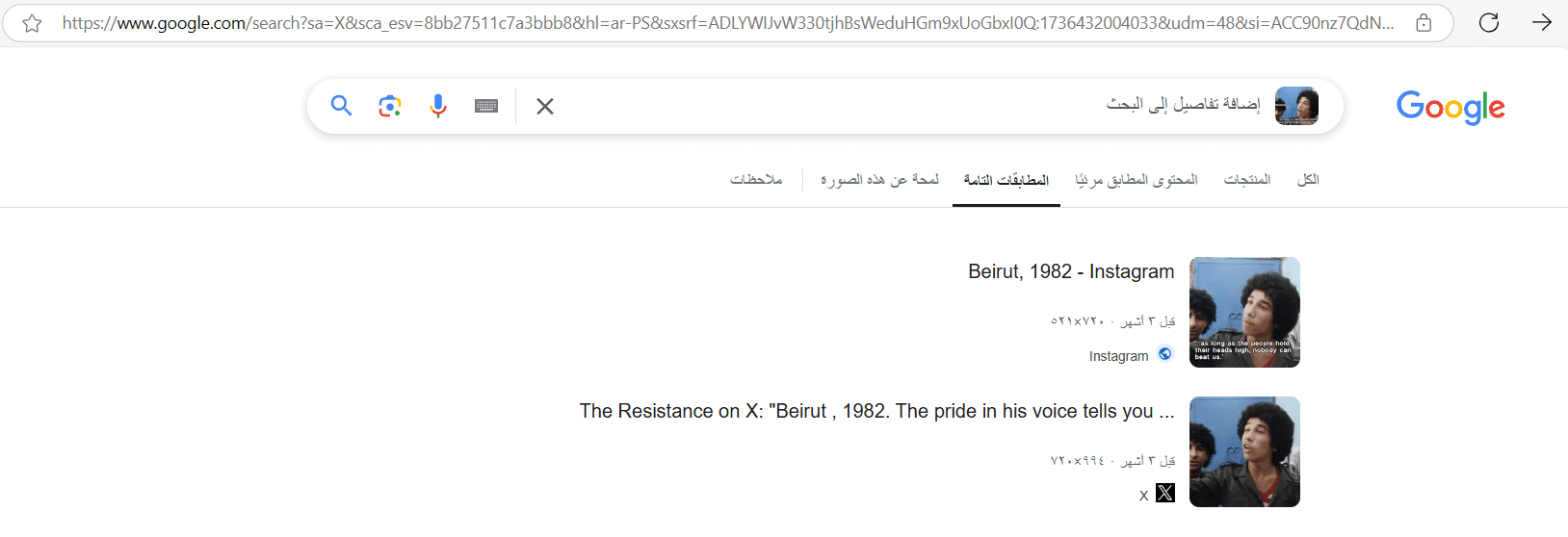Open The Resistance on X result link
1568x537 pixels.
[876, 411]
